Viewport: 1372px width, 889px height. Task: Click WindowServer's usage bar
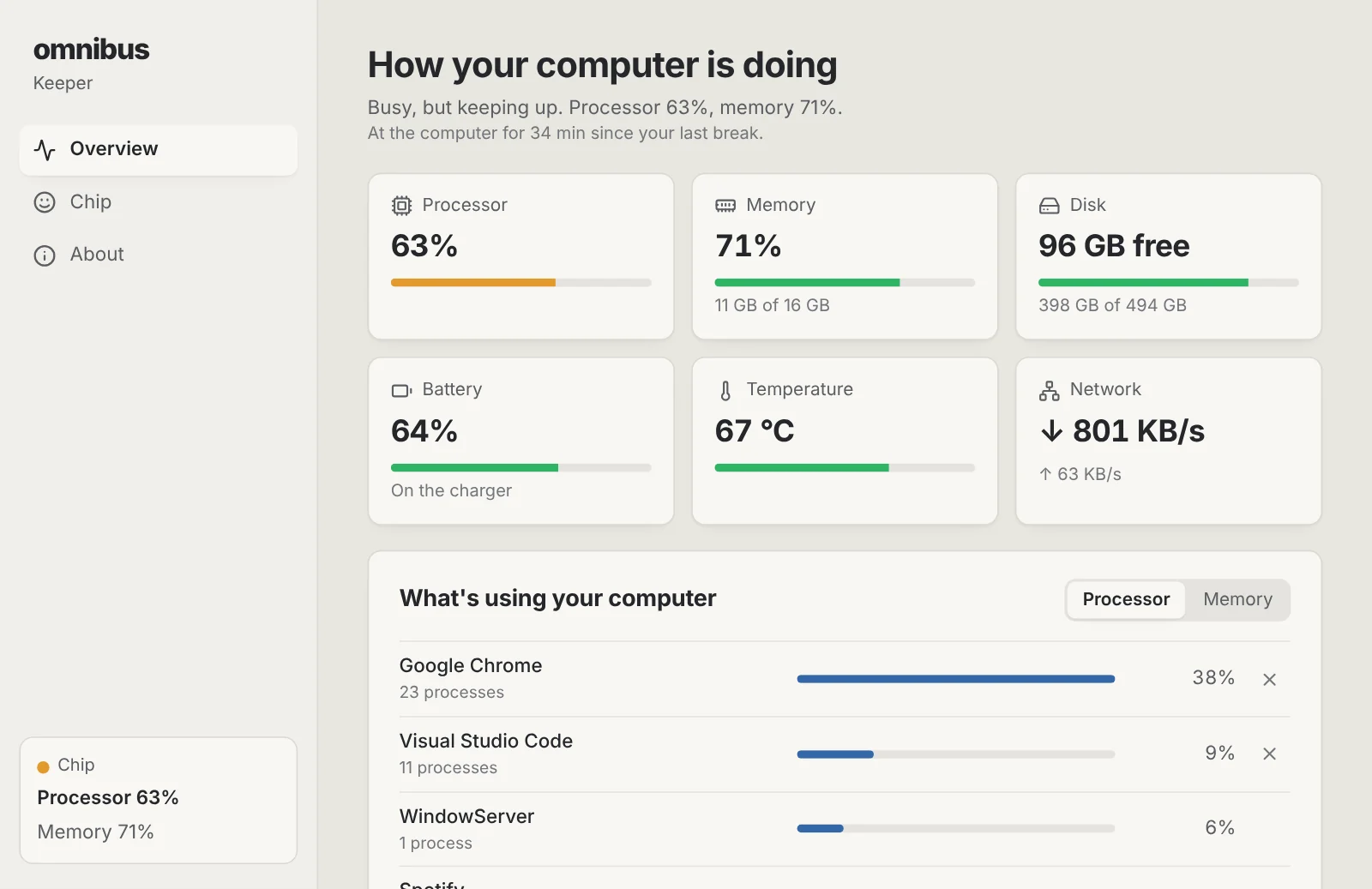pyautogui.click(x=956, y=828)
